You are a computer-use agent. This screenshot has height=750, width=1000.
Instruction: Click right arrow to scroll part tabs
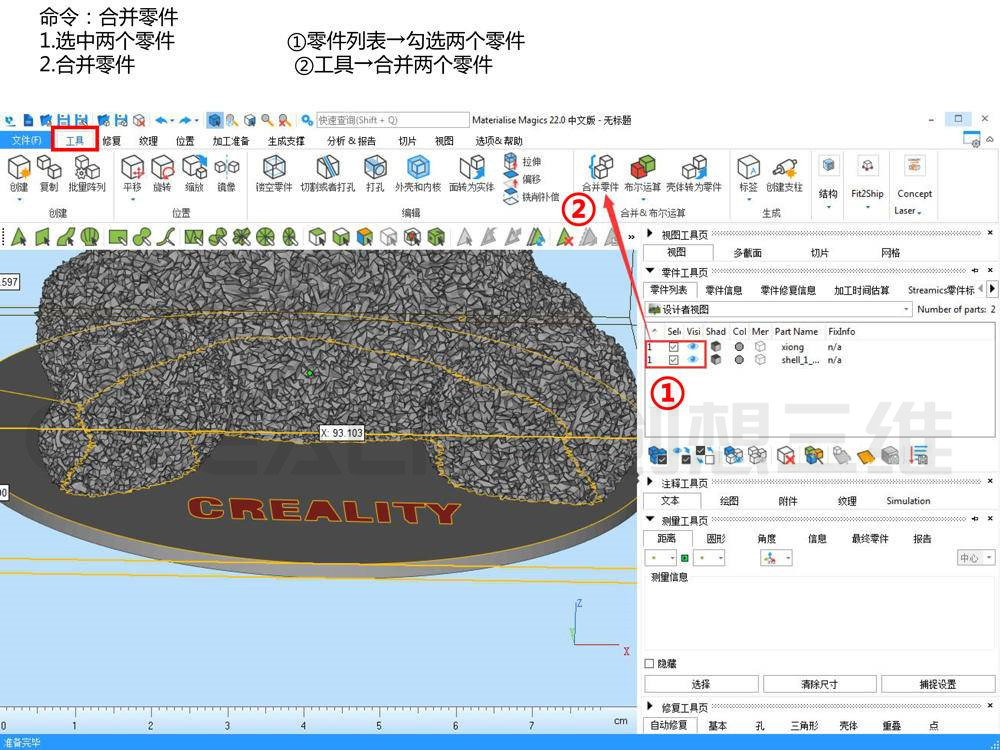tap(992, 289)
